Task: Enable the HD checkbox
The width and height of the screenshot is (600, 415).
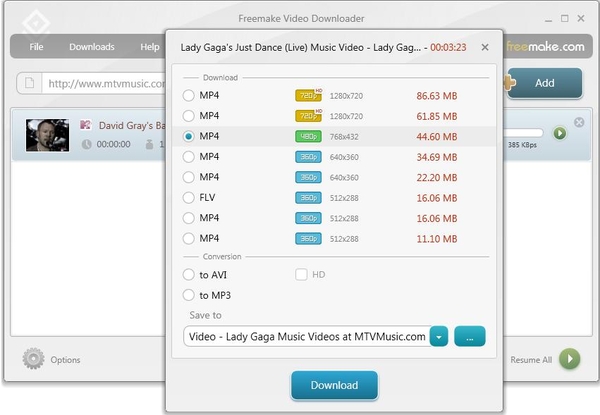Action: click(301, 274)
